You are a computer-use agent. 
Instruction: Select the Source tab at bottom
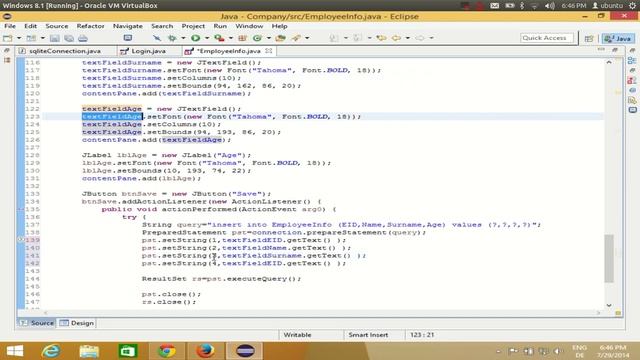click(x=37, y=323)
